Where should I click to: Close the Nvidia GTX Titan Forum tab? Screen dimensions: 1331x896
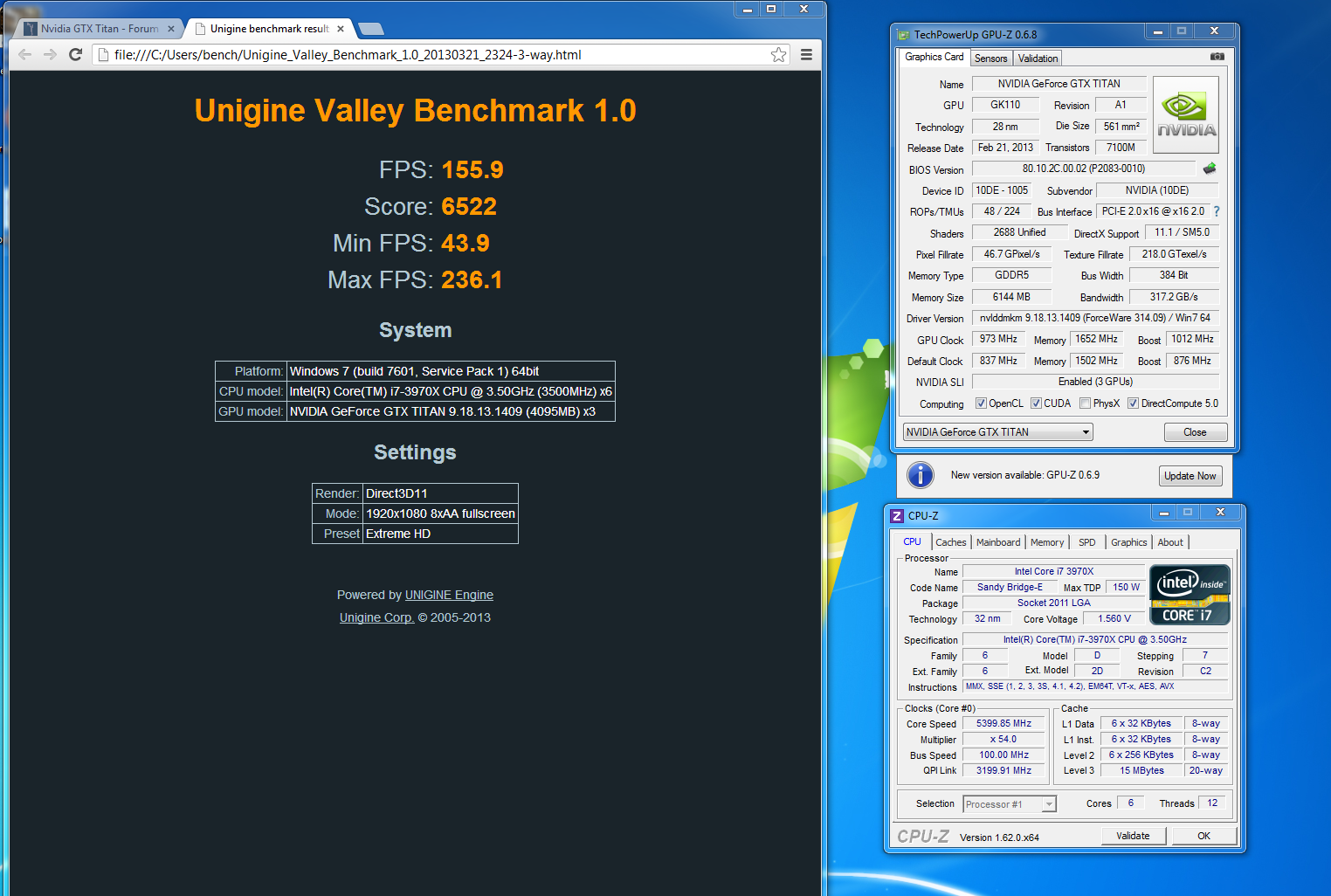click(171, 29)
